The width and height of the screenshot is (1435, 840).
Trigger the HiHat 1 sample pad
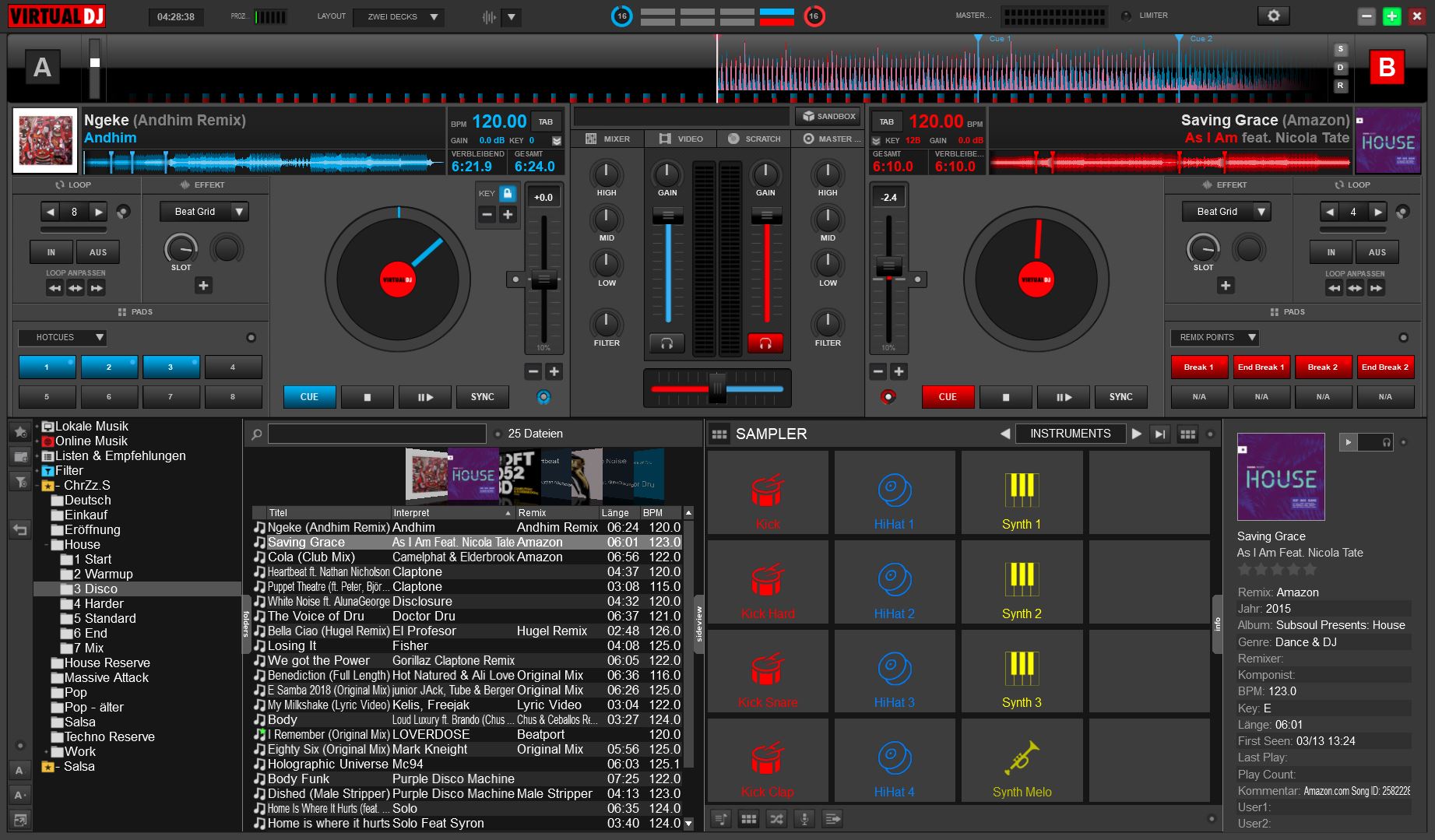point(895,492)
